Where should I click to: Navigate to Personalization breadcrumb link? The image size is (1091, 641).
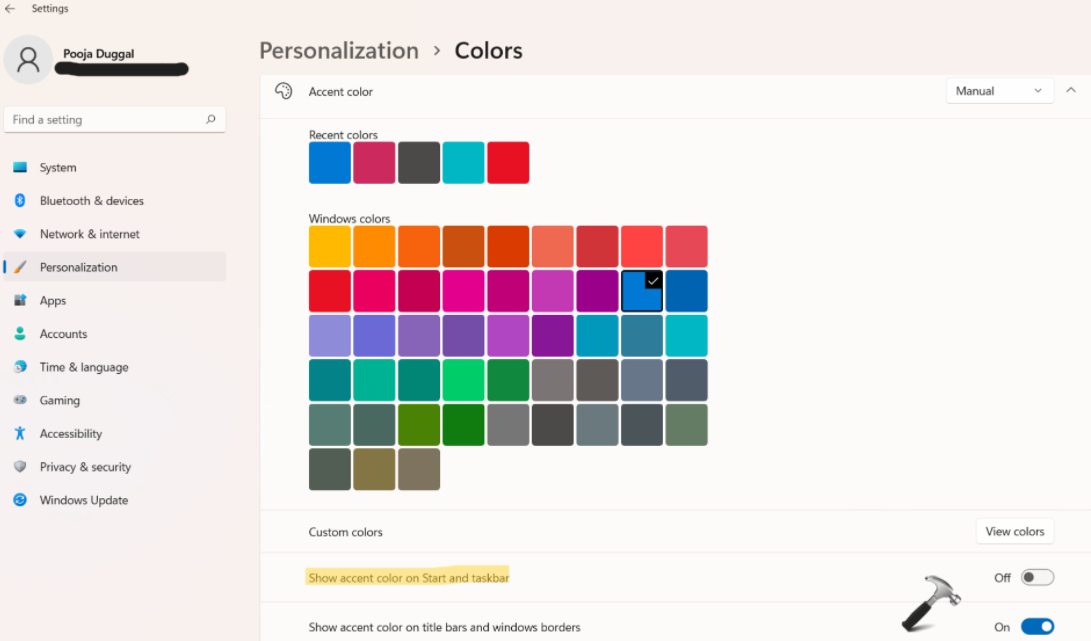[339, 51]
